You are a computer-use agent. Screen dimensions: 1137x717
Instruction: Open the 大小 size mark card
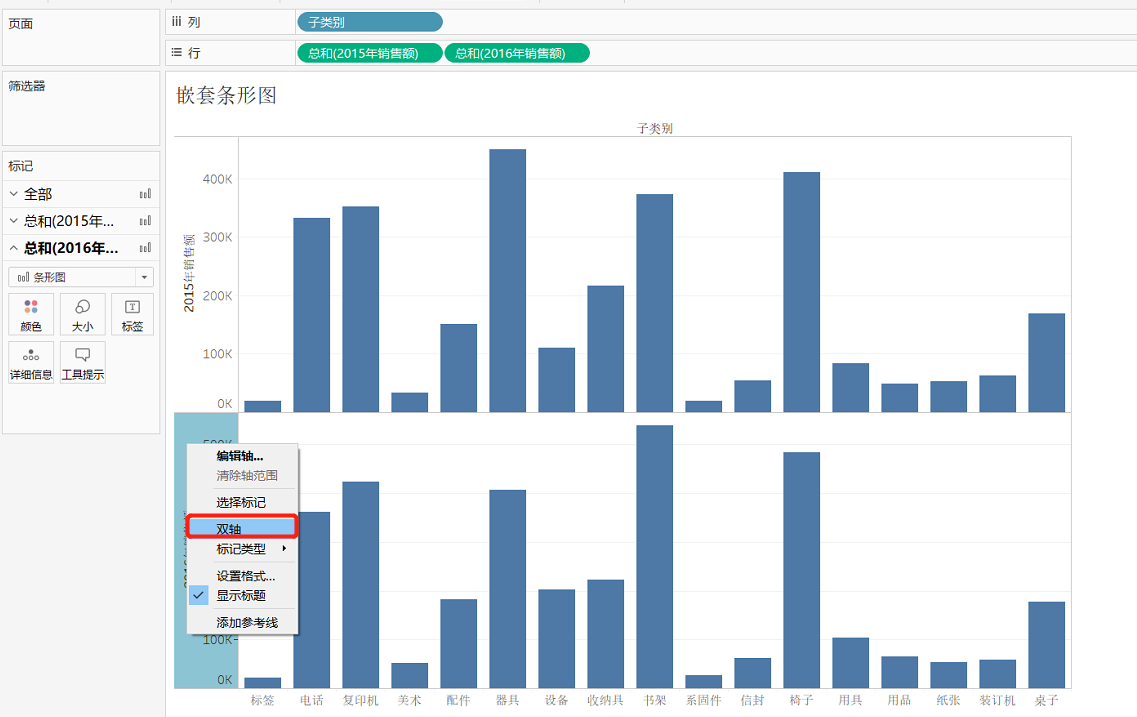click(x=83, y=314)
